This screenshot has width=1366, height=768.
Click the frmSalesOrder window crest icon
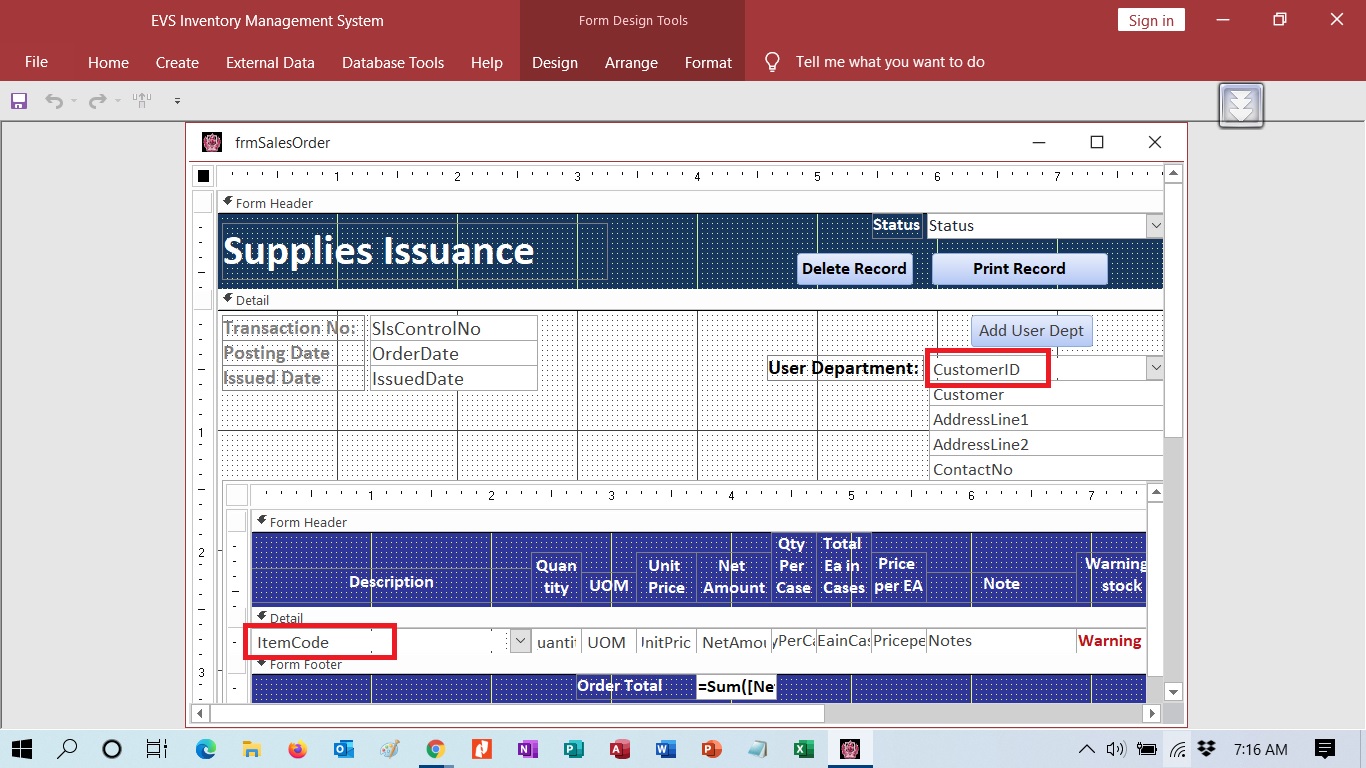[212, 143]
